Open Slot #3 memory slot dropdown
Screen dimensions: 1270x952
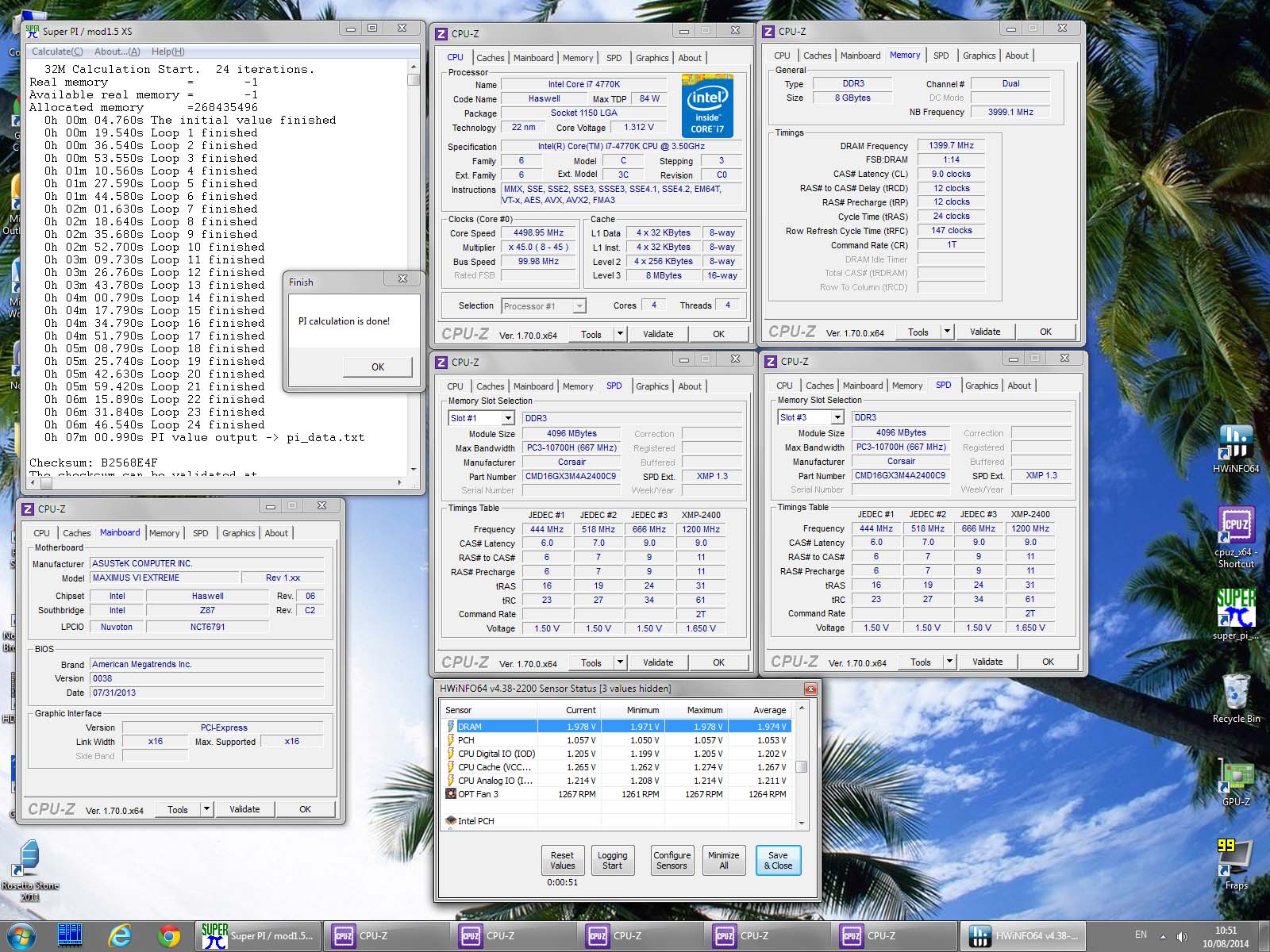tap(837, 417)
